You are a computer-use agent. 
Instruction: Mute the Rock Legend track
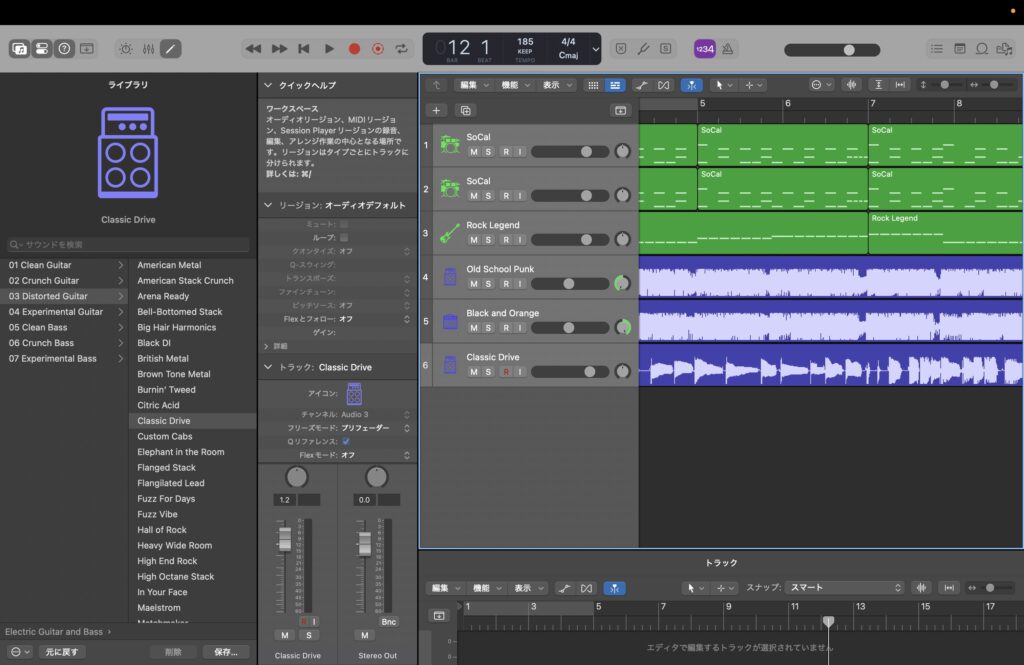tap(473, 240)
